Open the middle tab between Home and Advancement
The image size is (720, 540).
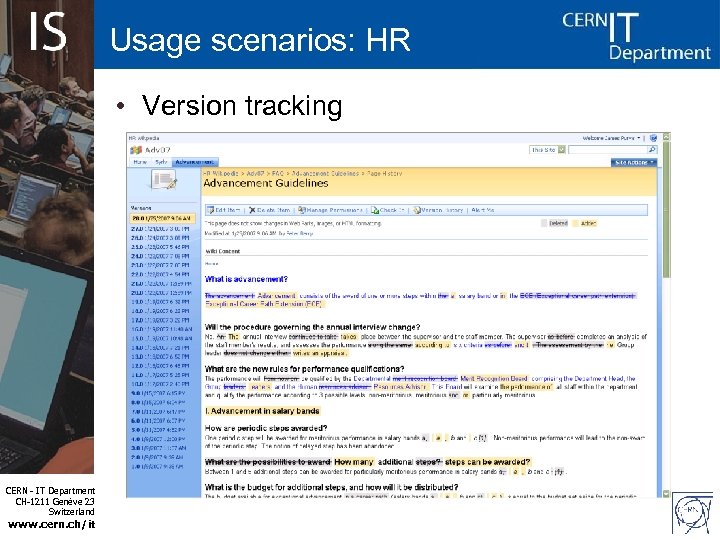point(161,162)
